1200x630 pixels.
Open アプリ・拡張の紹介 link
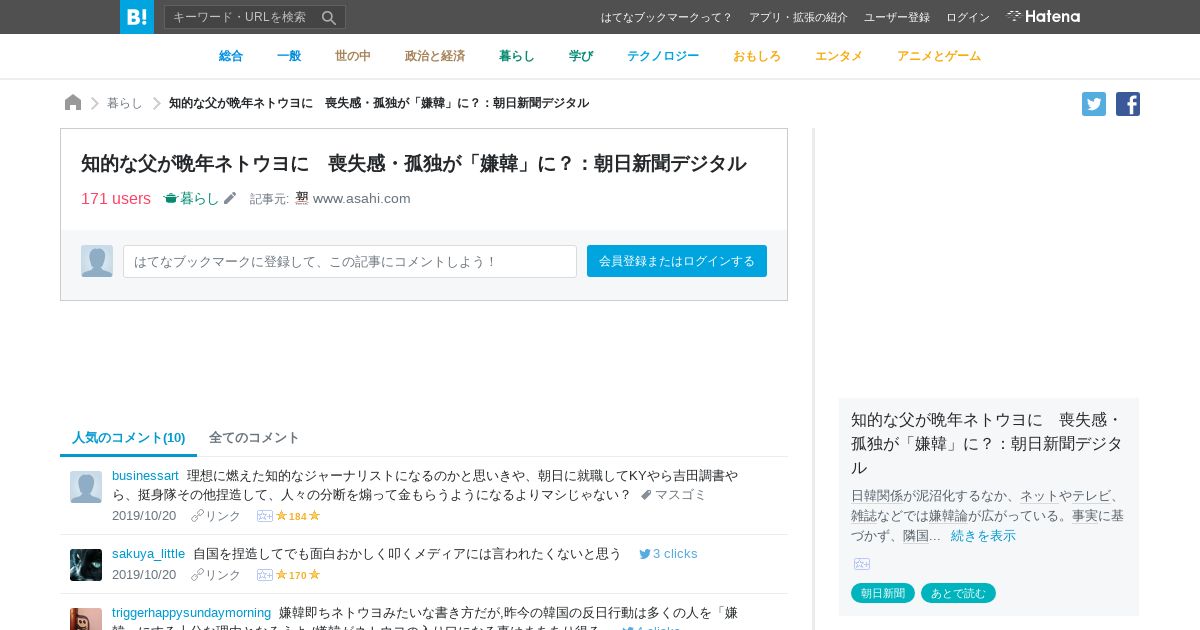pos(798,17)
